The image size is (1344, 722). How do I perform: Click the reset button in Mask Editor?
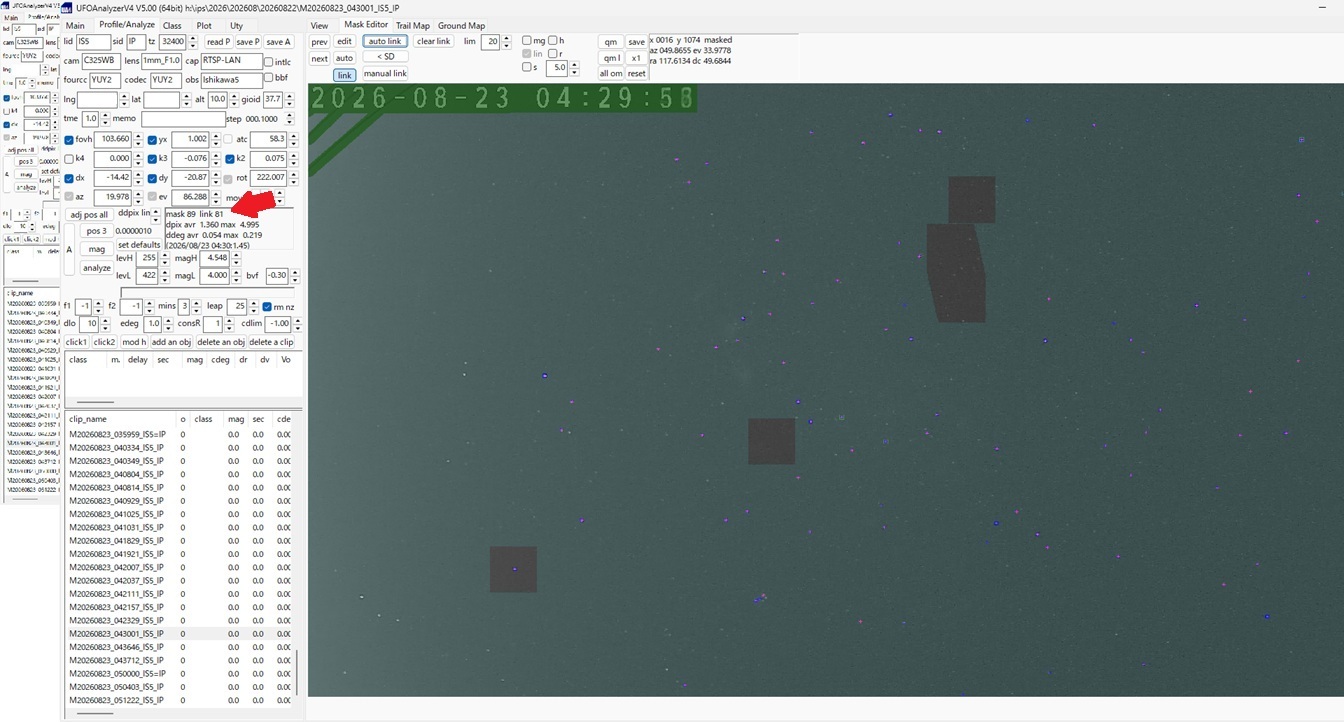pyautogui.click(x=636, y=74)
